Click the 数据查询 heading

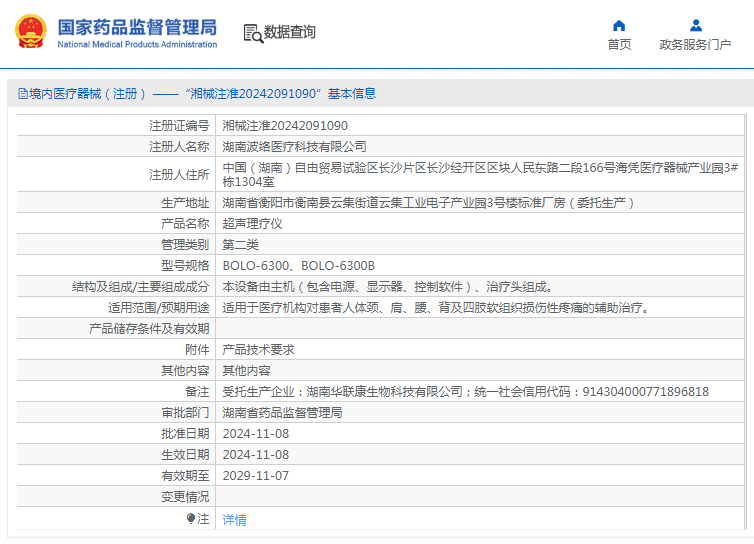tap(289, 32)
